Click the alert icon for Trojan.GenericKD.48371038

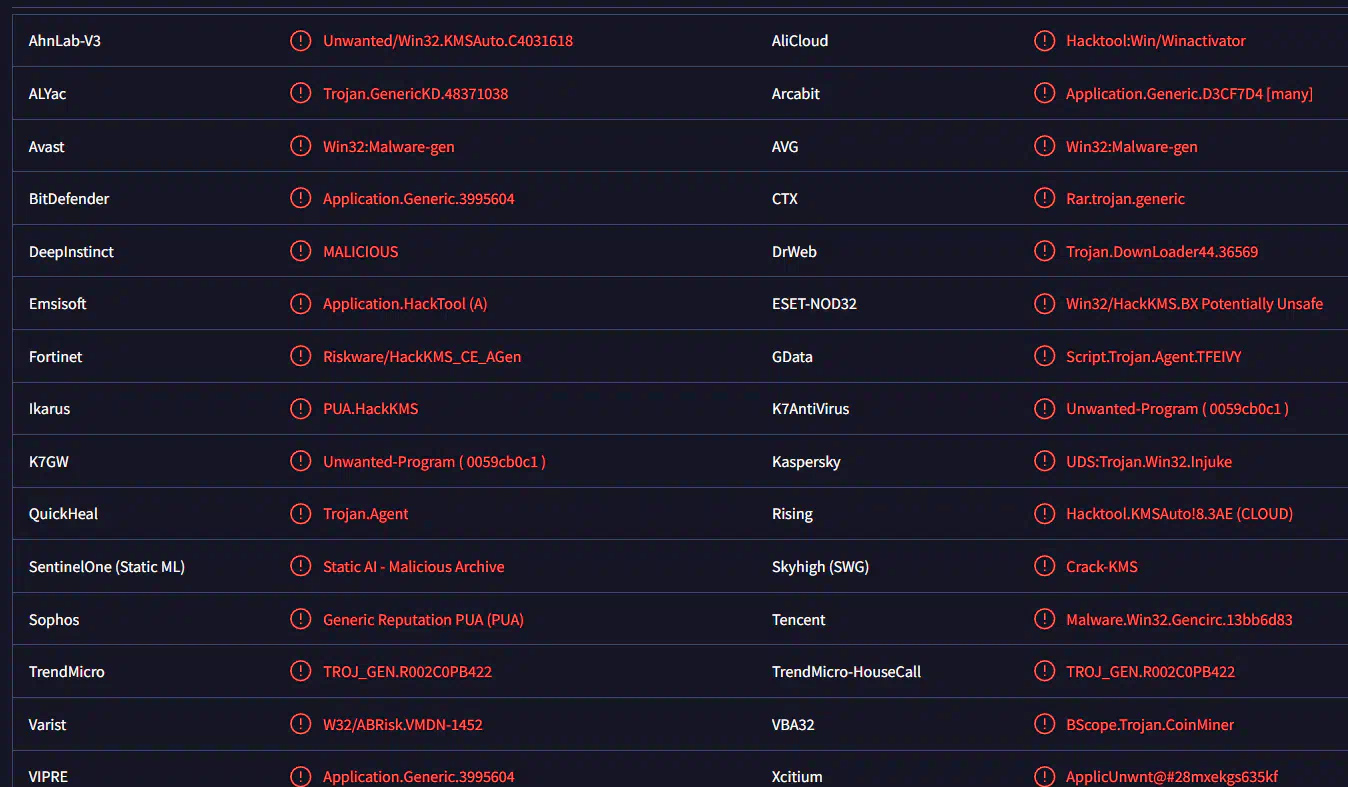pyautogui.click(x=300, y=93)
